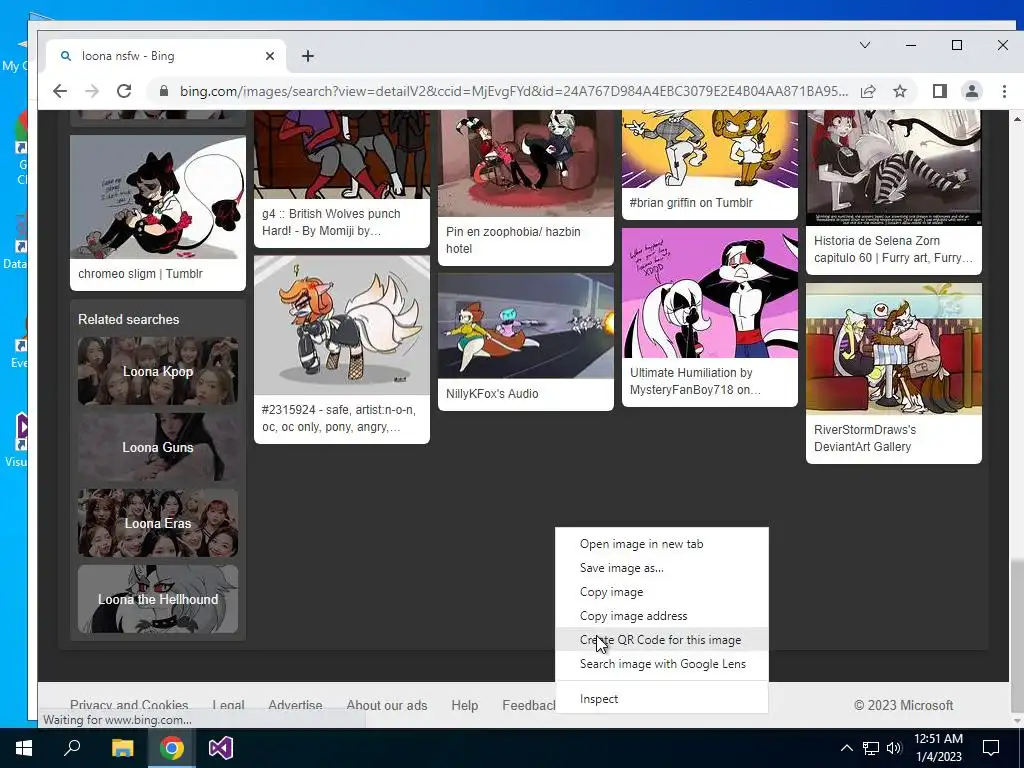The width and height of the screenshot is (1024, 768).
Task: Open 'Historia de Selena Zorn' link
Action: [893, 249]
